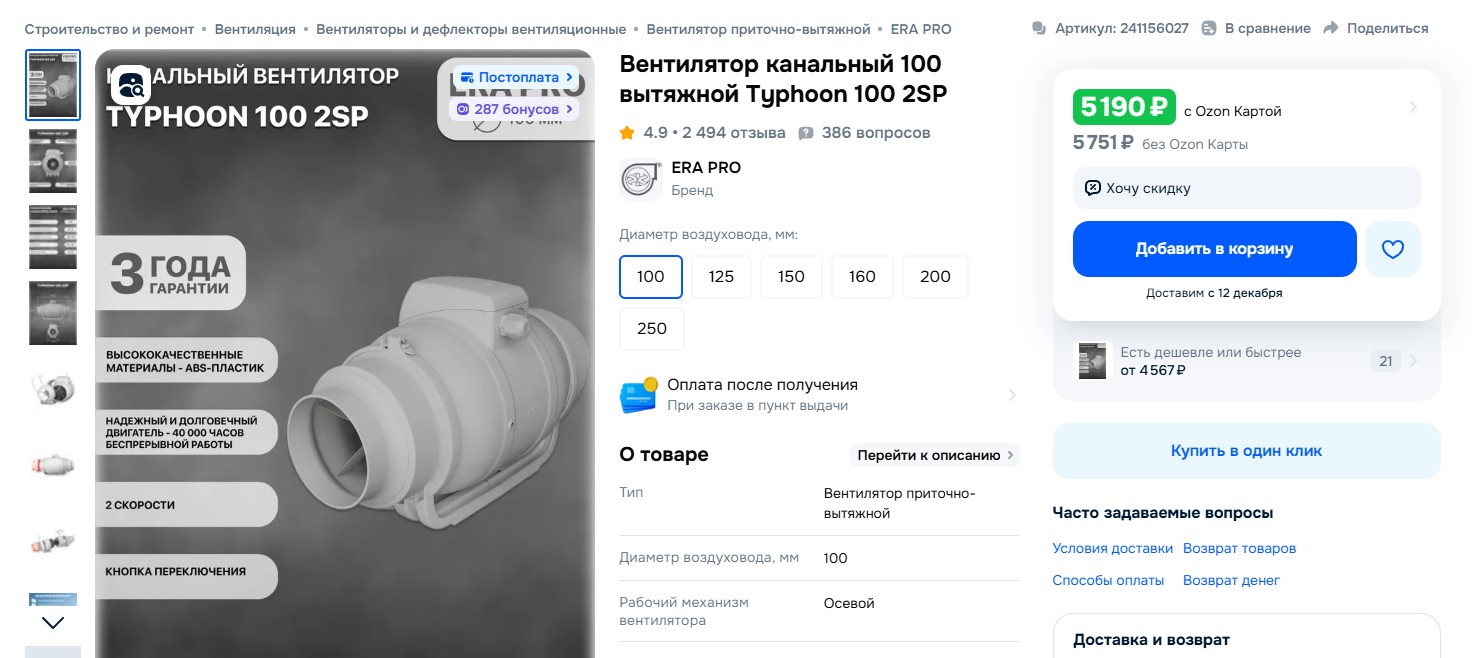Expand the Ozon Card price details chevron
The image size is (1472, 658).
(x=1413, y=107)
